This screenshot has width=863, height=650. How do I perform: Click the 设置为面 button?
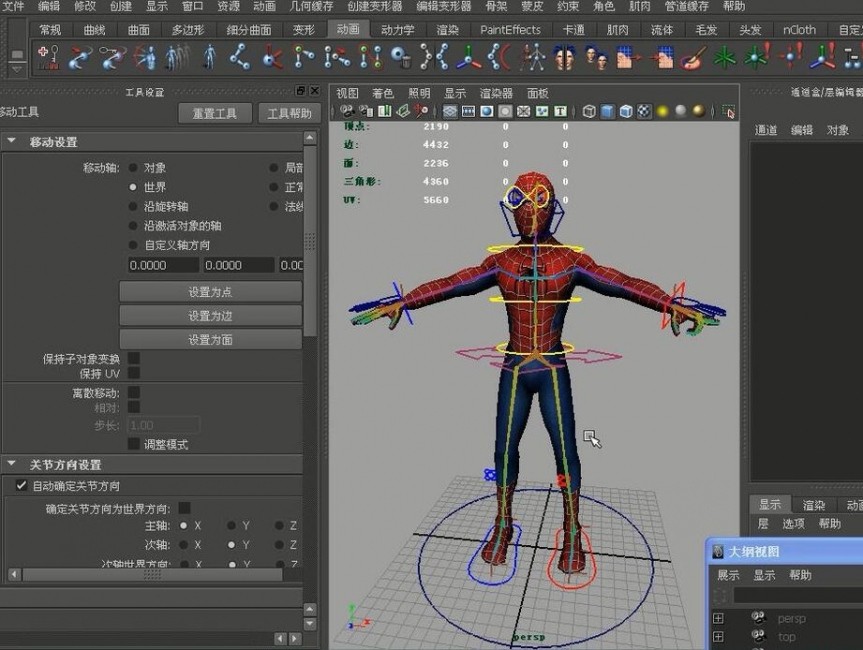pos(210,340)
